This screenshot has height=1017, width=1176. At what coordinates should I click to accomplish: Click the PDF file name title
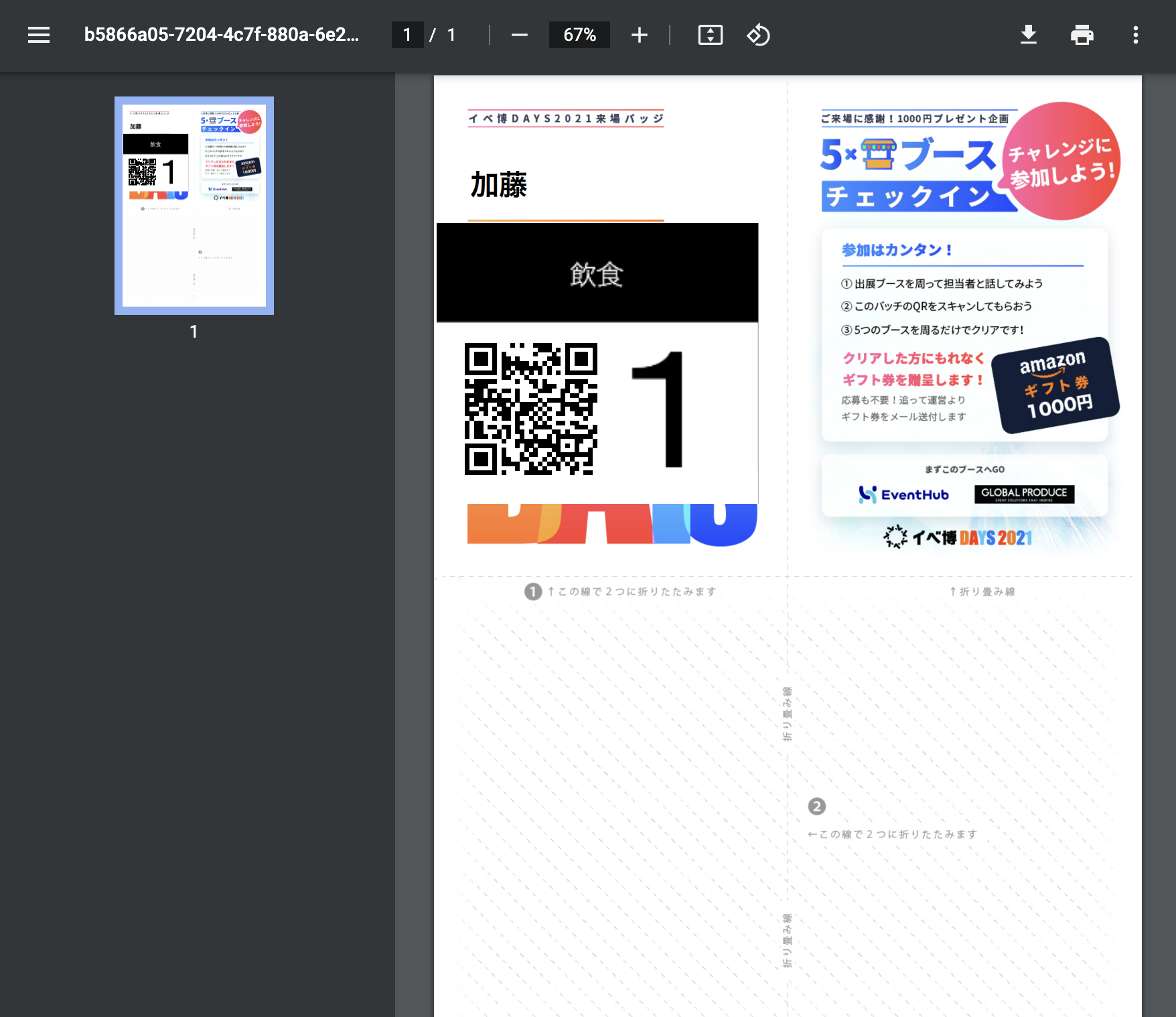pyautogui.click(x=221, y=35)
